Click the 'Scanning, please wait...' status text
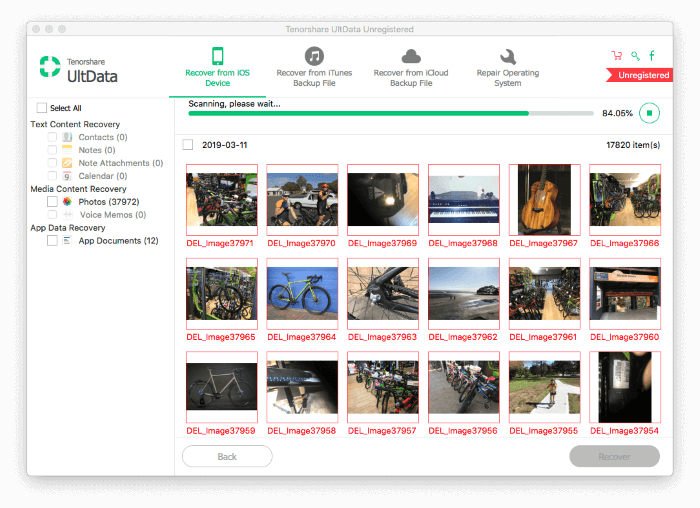This screenshot has width=700, height=508. [234, 104]
